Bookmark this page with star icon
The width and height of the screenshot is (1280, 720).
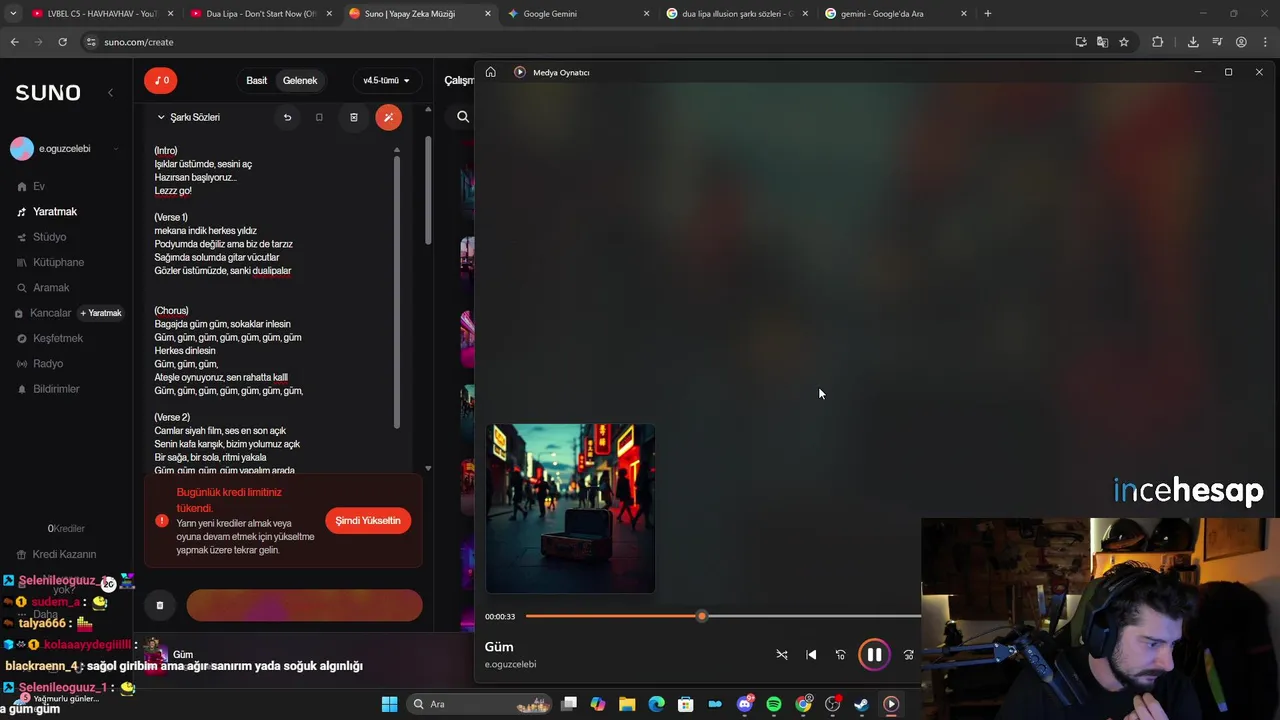click(1124, 42)
